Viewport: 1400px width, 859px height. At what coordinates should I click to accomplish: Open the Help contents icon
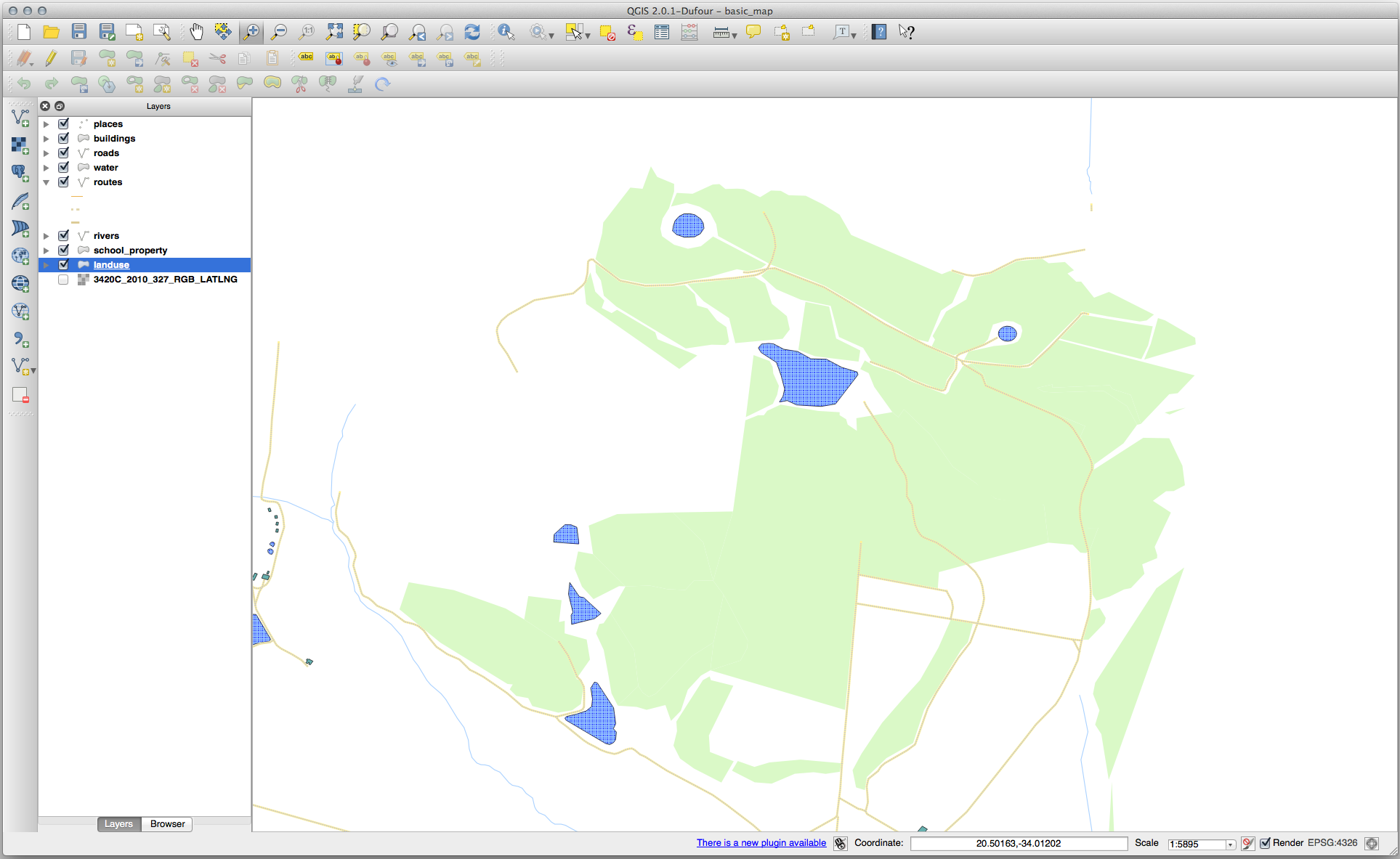[x=879, y=31]
